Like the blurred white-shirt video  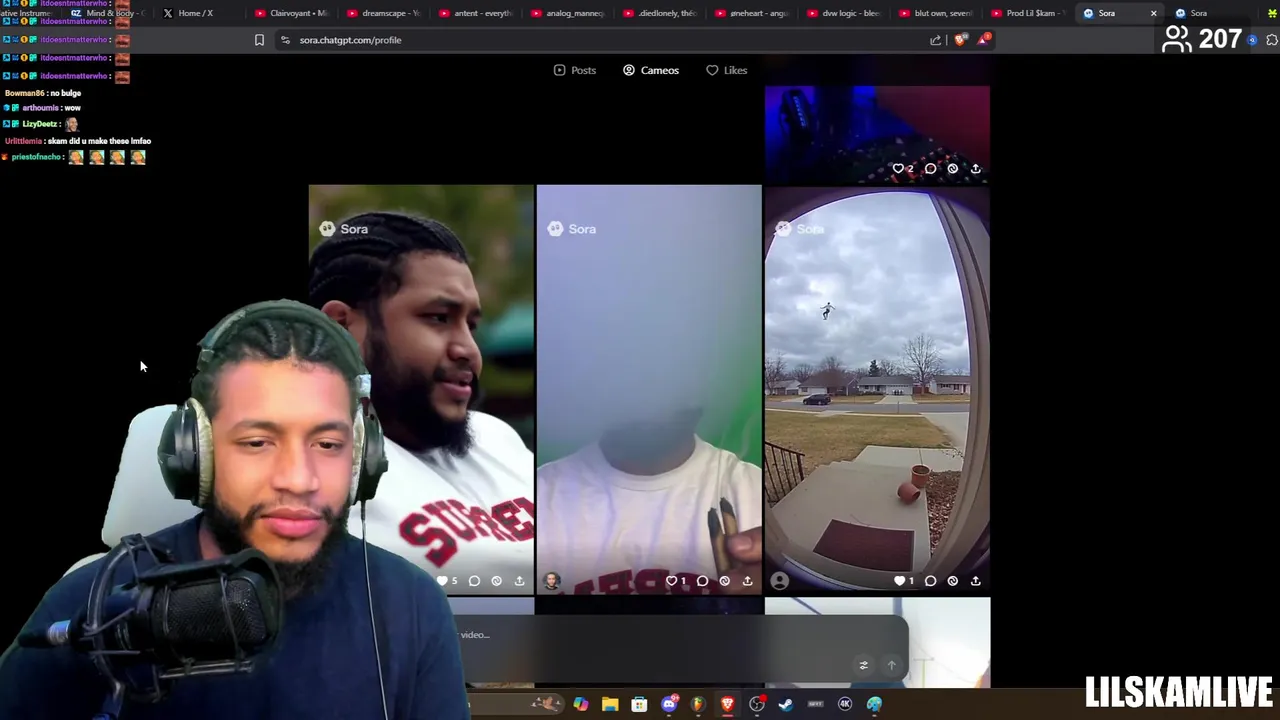671,581
